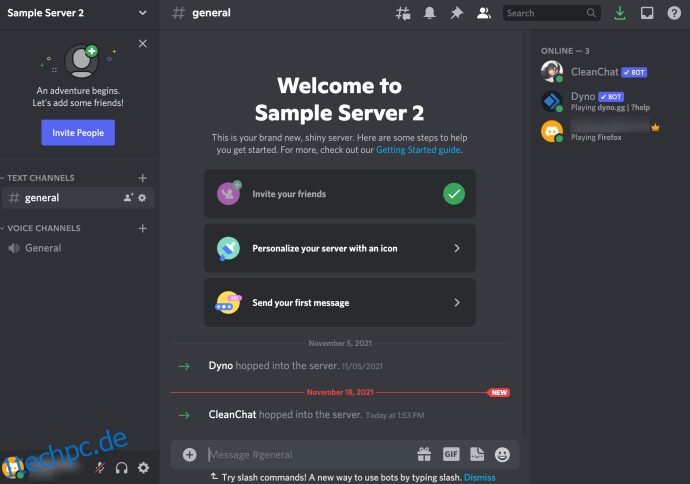690x484 pixels.
Task: Toggle the member list icon
Action: pos(484,13)
